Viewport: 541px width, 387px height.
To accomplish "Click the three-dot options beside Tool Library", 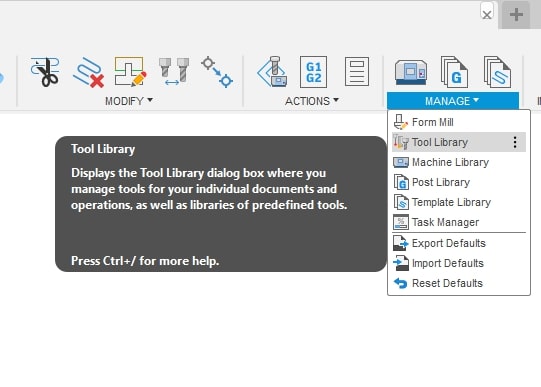I will click(x=515, y=142).
